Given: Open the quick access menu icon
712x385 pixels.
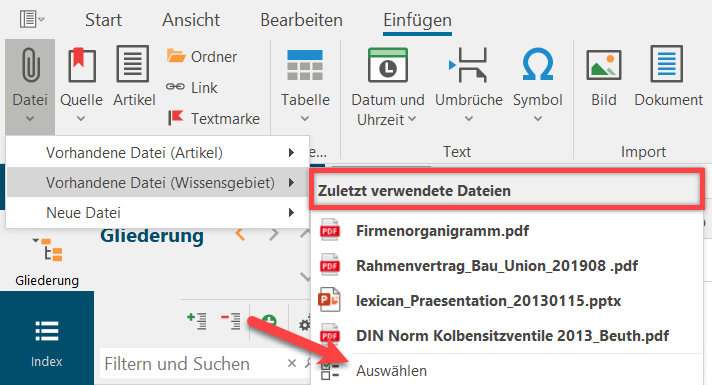Looking at the screenshot, I should [32, 20].
